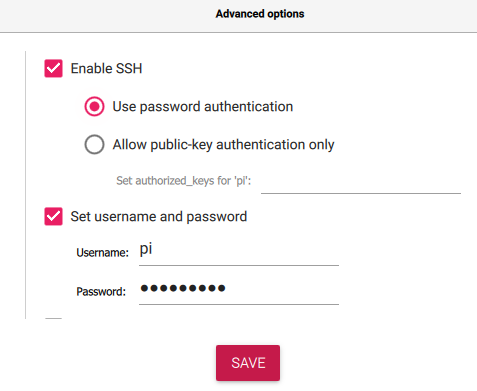Click the 'Enable SSH' label text

[x=106, y=68]
